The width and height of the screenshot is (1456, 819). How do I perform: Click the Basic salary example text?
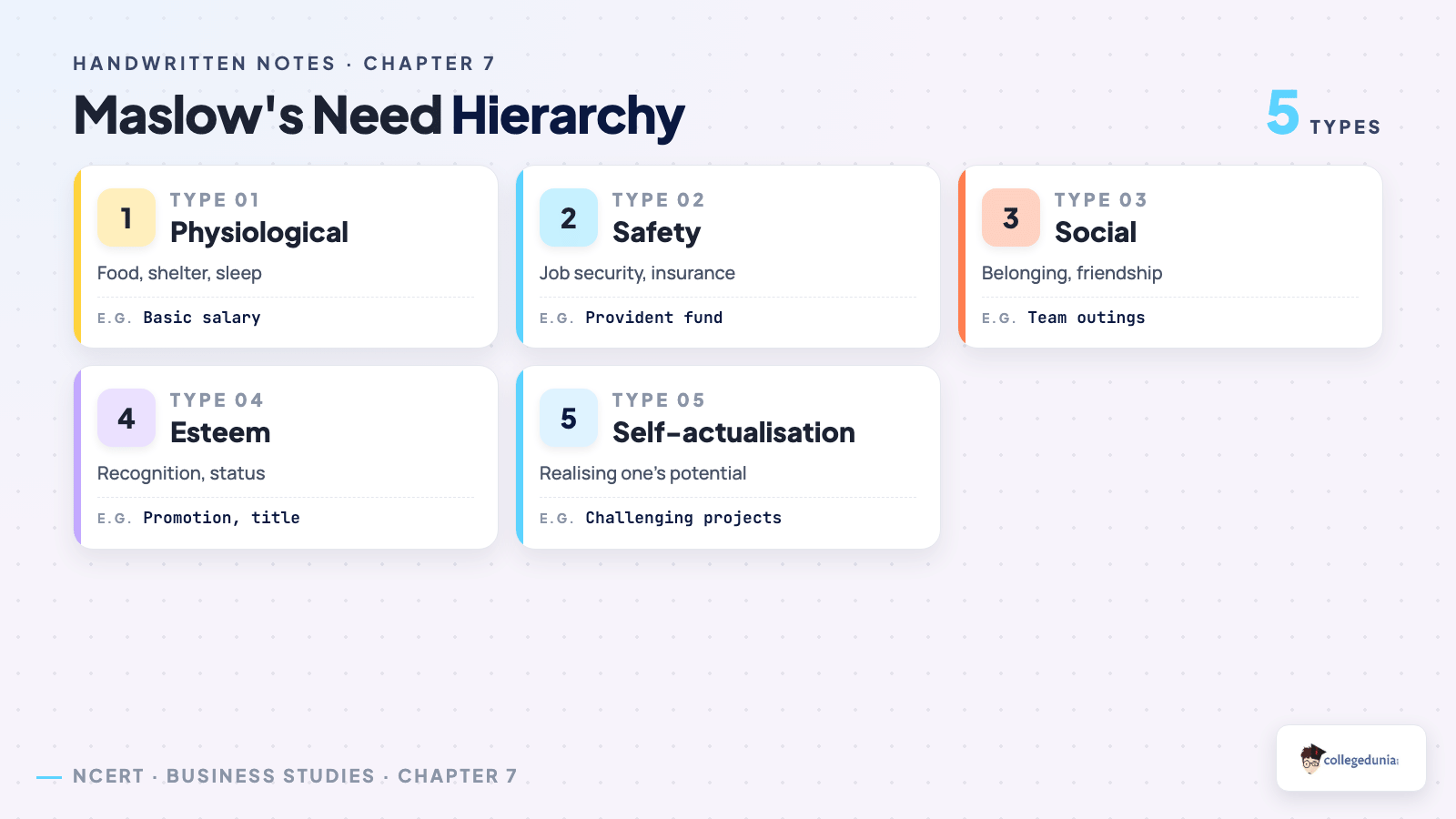point(202,318)
